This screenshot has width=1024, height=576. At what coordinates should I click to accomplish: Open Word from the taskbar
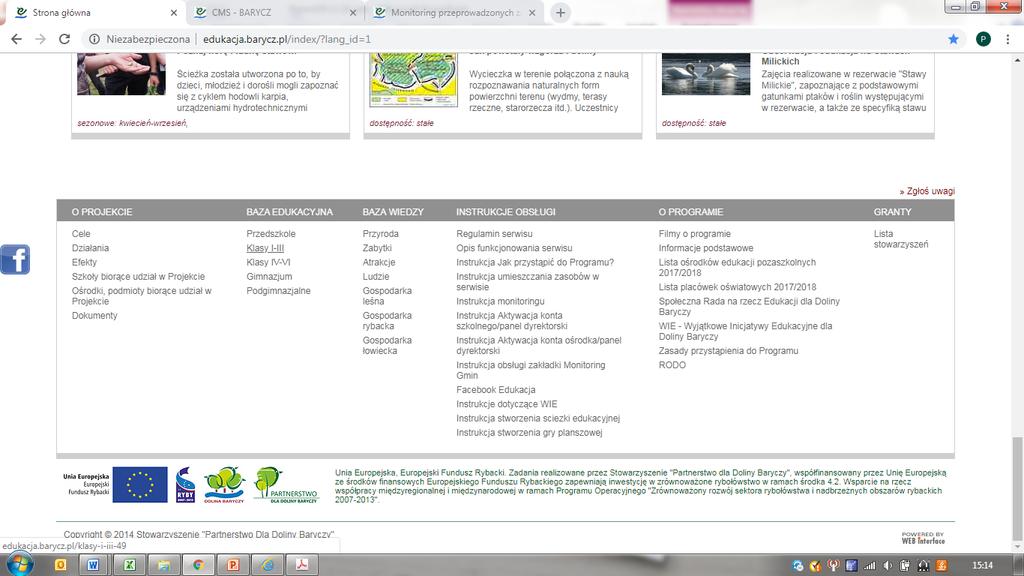coord(93,565)
